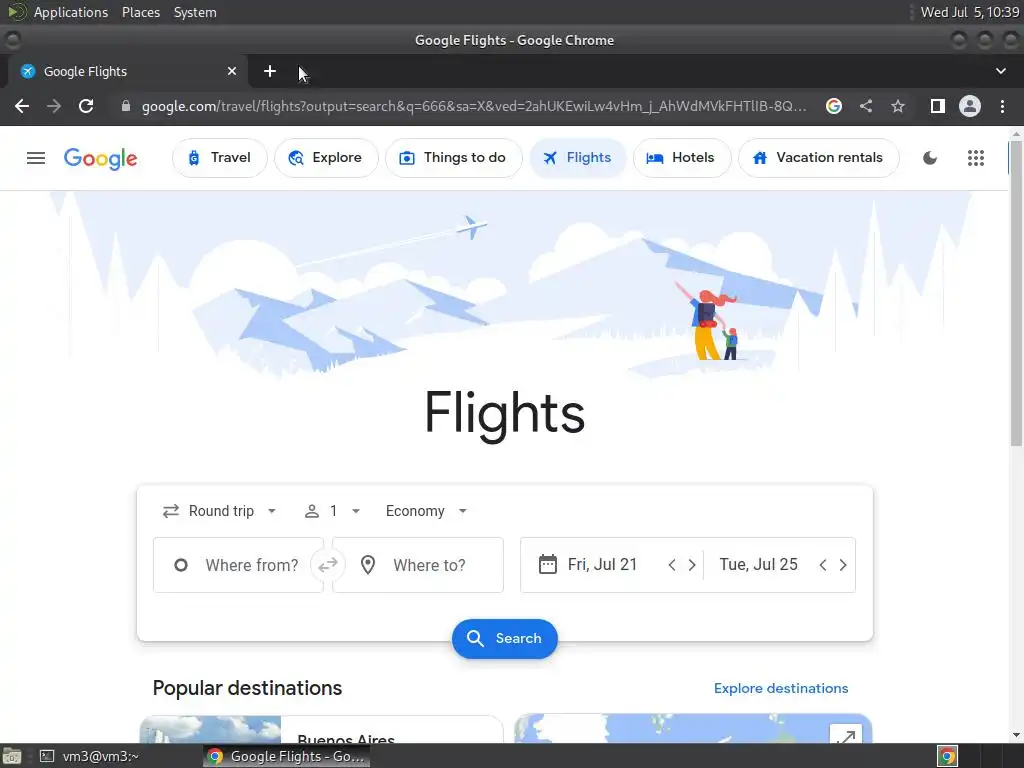Viewport: 1024px width, 768px height.
Task: Click the Google Flights taskbar window button
Action: [286, 756]
